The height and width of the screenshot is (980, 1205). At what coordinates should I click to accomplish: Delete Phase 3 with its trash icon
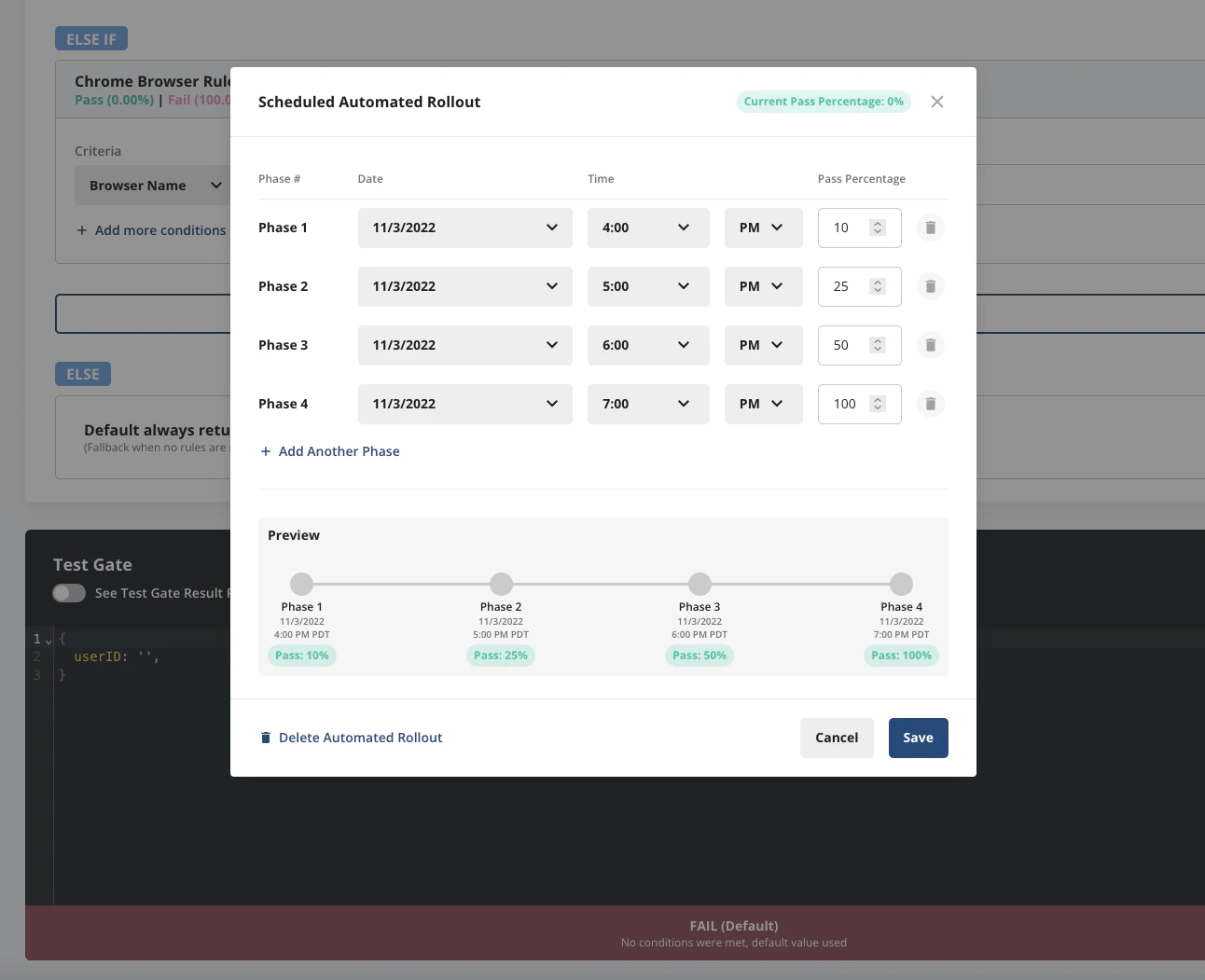click(x=930, y=345)
